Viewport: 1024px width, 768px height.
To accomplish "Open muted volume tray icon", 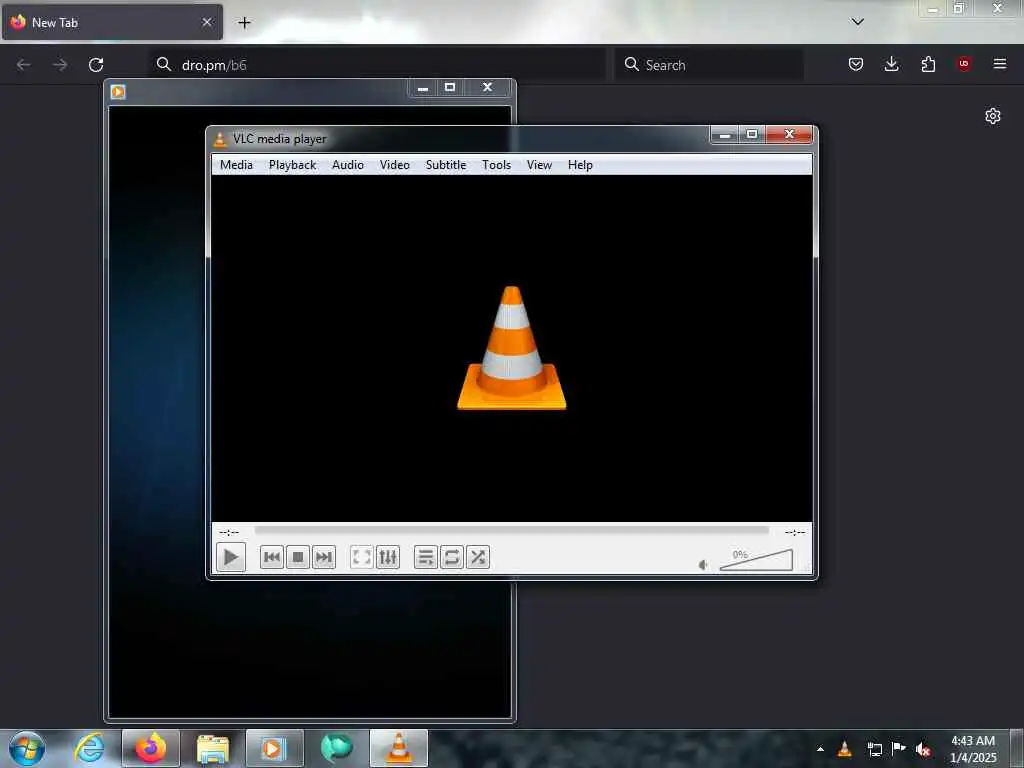I will click(x=923, y=749).
